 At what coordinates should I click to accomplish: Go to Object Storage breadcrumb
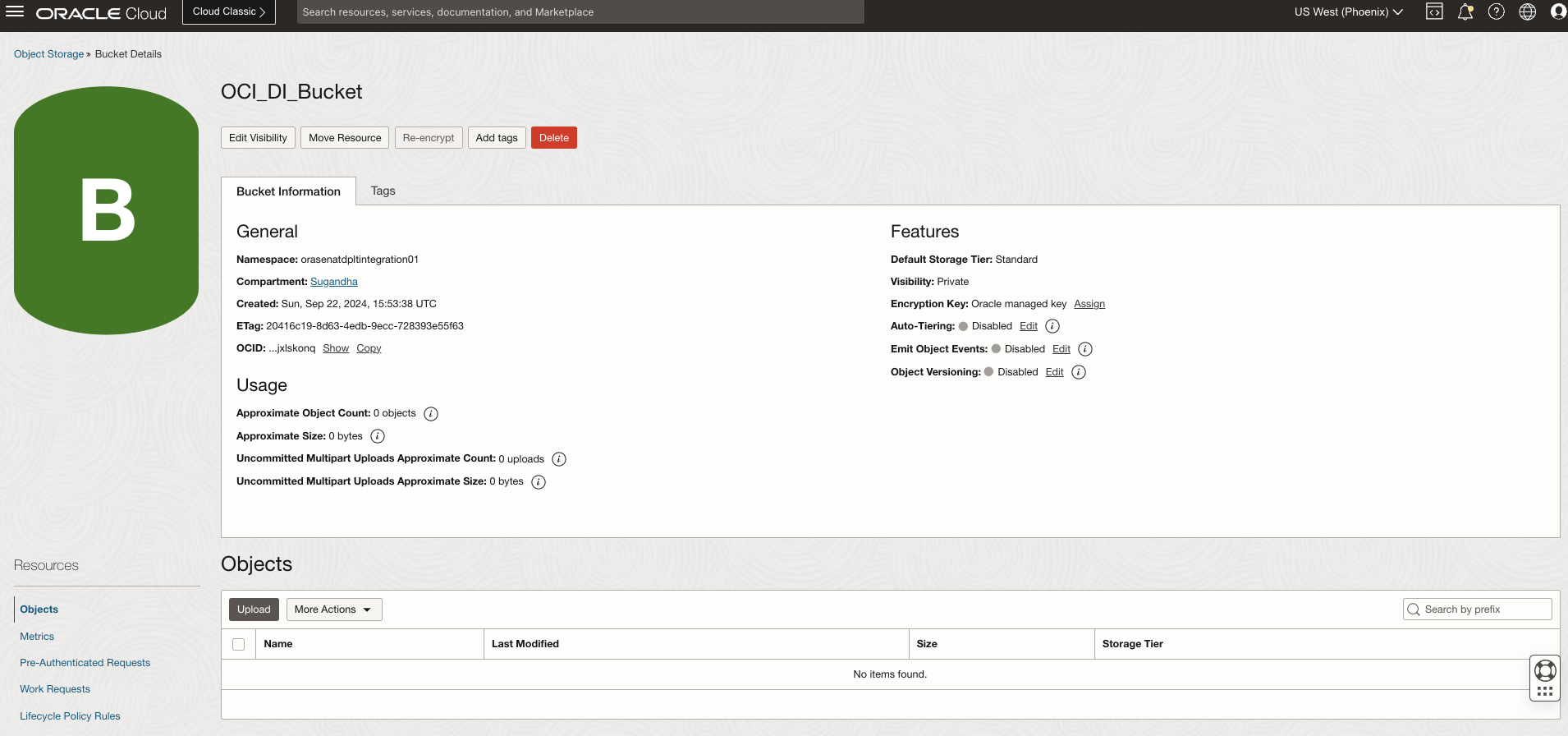[48, 54]
